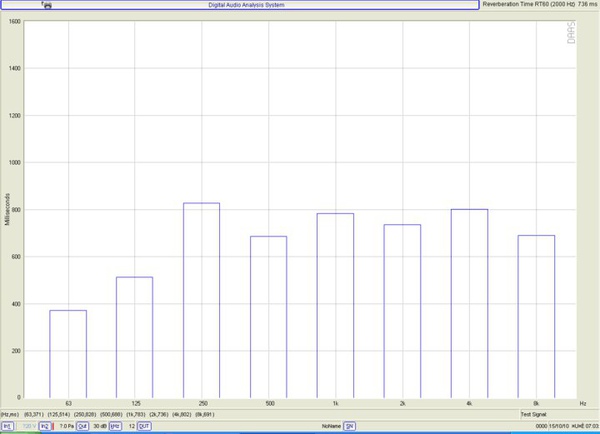Click the Milliseconds axis label

tap(7, 209)
